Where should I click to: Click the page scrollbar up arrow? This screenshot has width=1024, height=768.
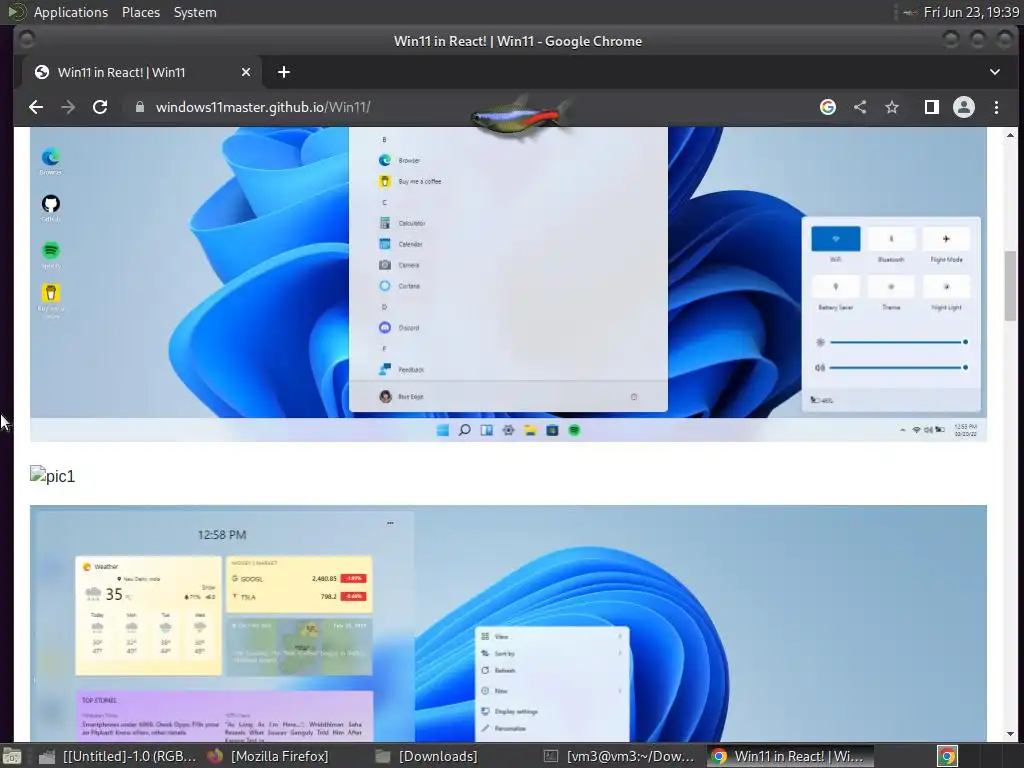click(1010, 135)
